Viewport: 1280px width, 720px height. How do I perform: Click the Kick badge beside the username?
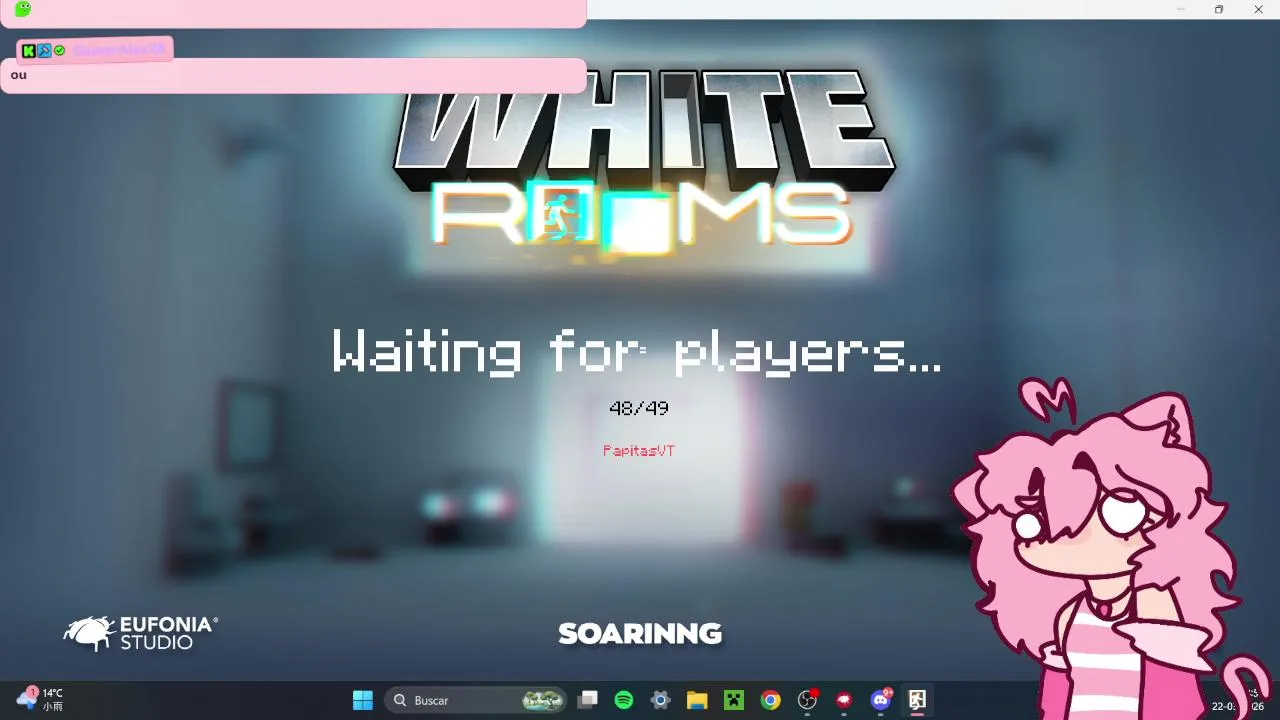pyautogui.click(x=29, y=50)
